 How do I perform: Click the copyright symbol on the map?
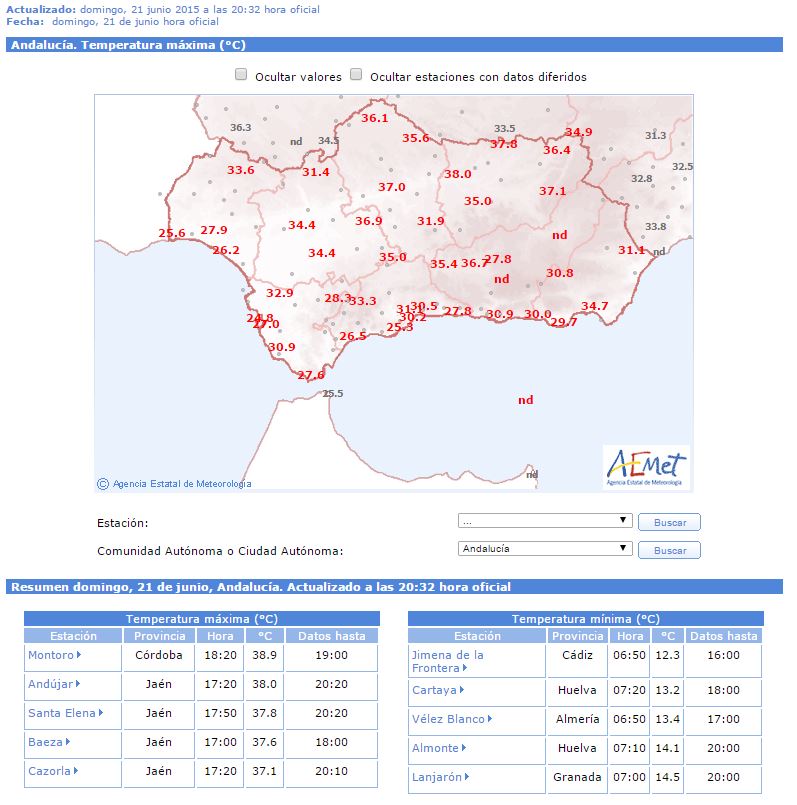point(103,484)
